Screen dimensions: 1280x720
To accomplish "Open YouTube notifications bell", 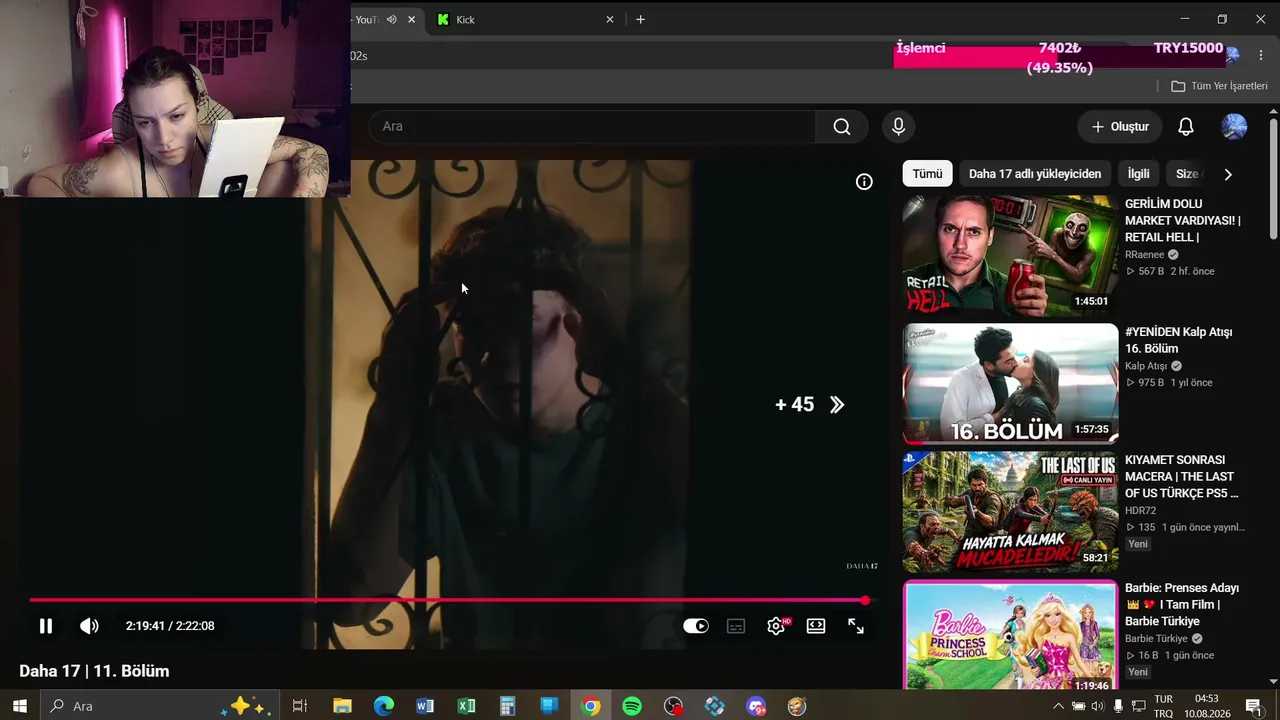I will click(1186, 127).
